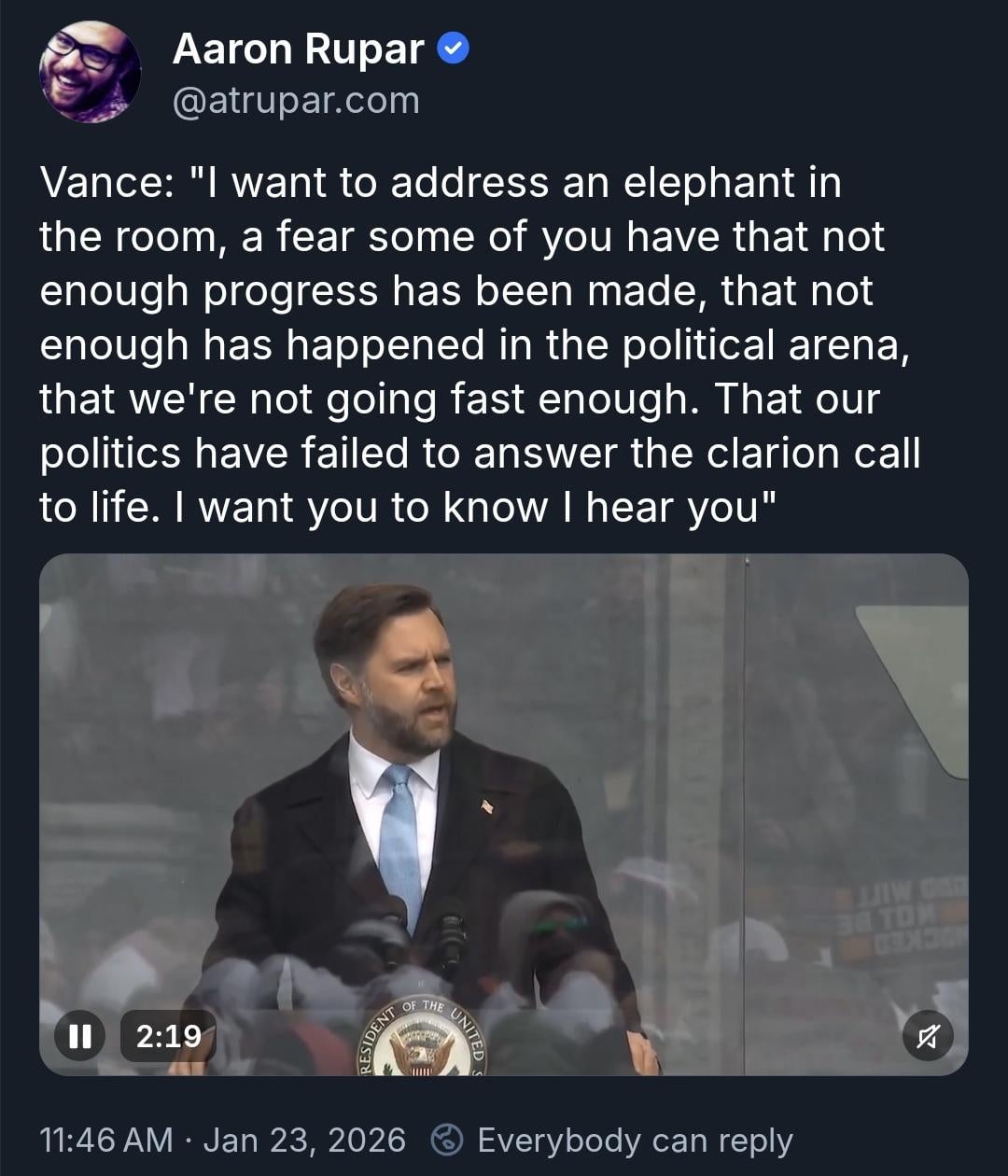
Task: Click the "Everybody can reply" label
Action: (635, 1140)
